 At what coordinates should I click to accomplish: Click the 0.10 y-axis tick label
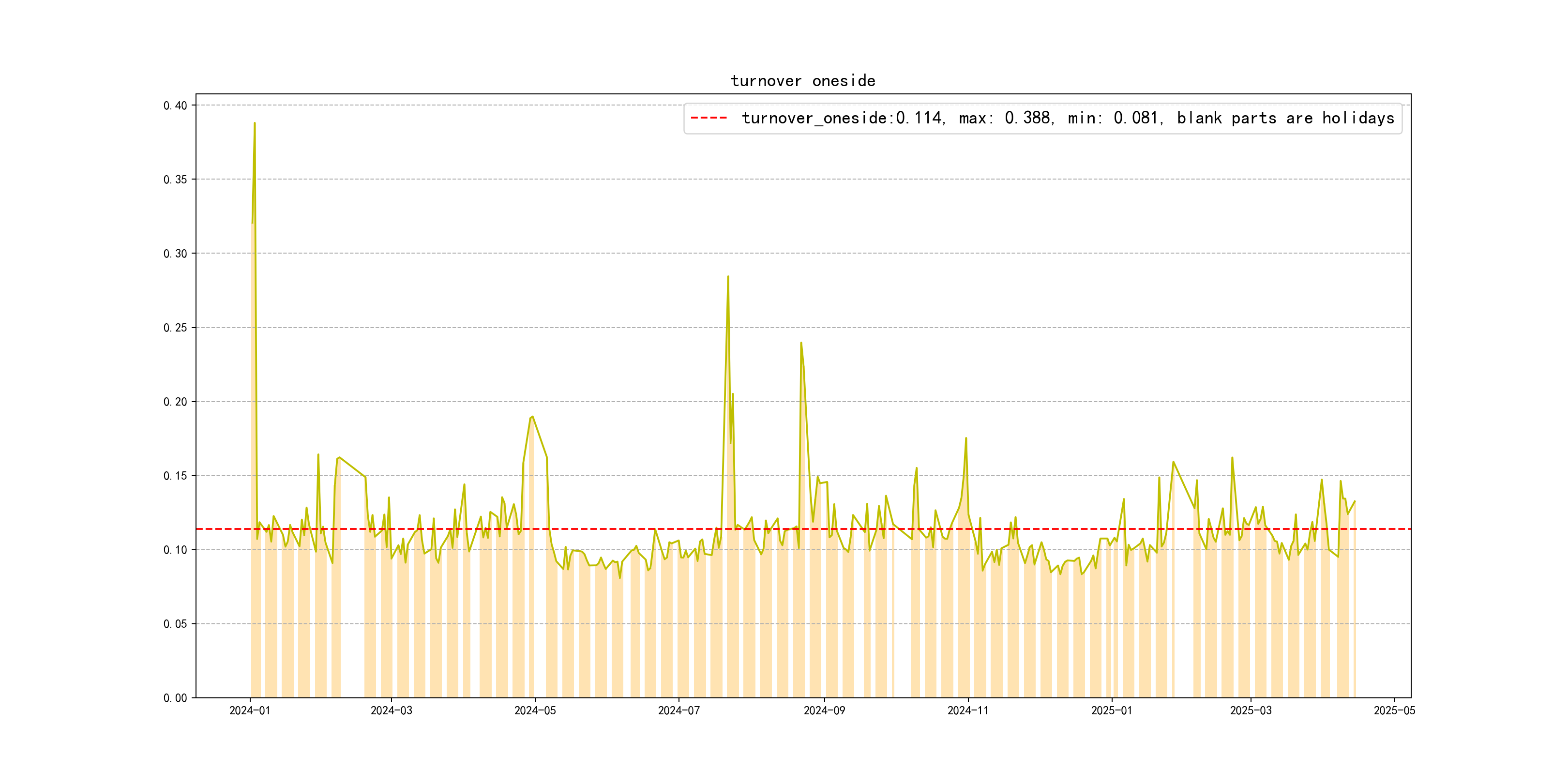175,550
